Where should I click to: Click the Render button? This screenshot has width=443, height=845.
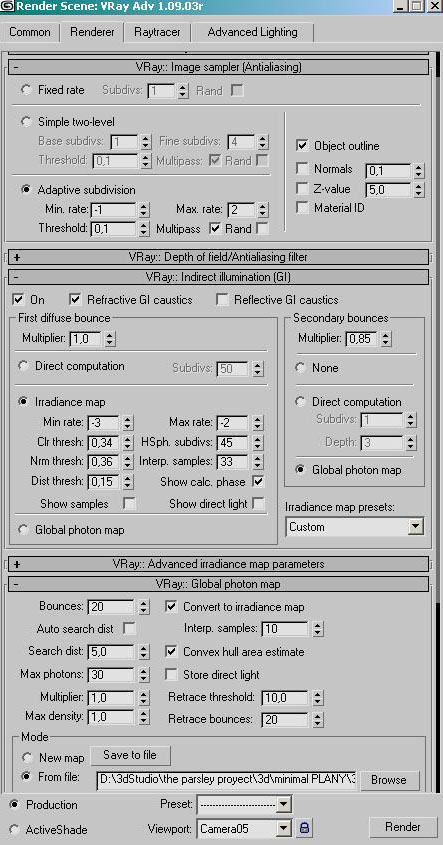click(403, 827)
